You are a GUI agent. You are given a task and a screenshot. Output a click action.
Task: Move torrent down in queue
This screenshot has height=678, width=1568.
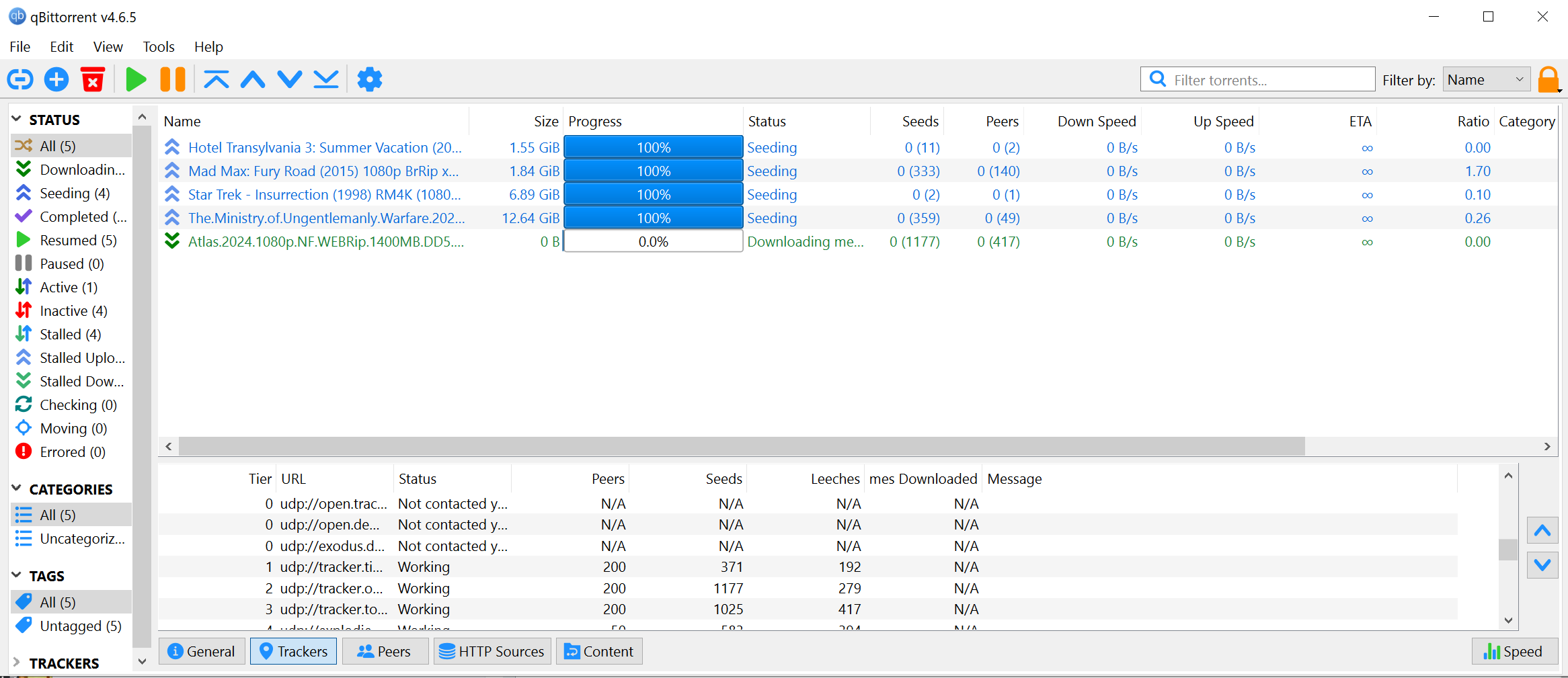pyautogui.click(x=290, y=79)
